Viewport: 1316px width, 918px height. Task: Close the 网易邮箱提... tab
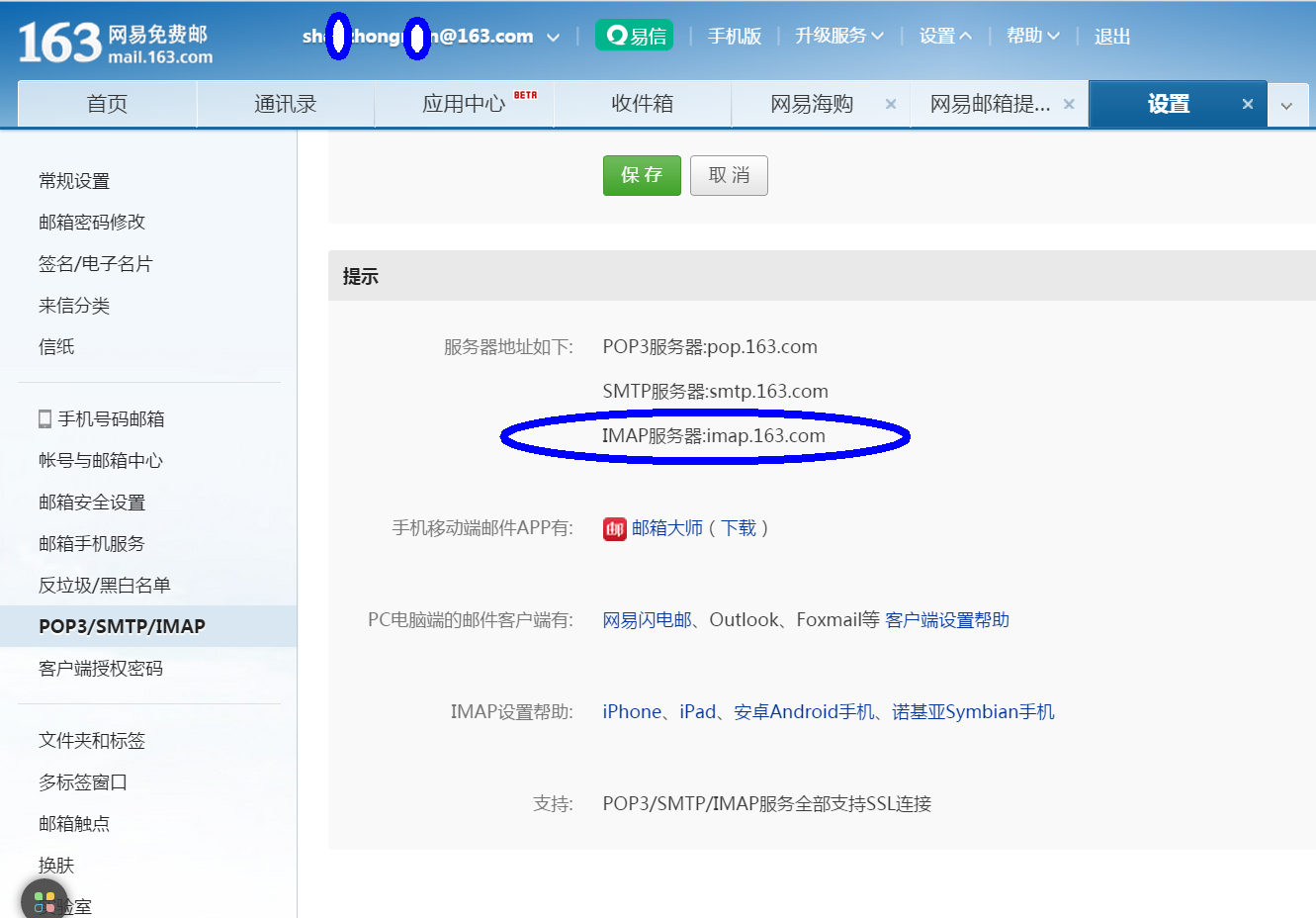[1069, 104]
